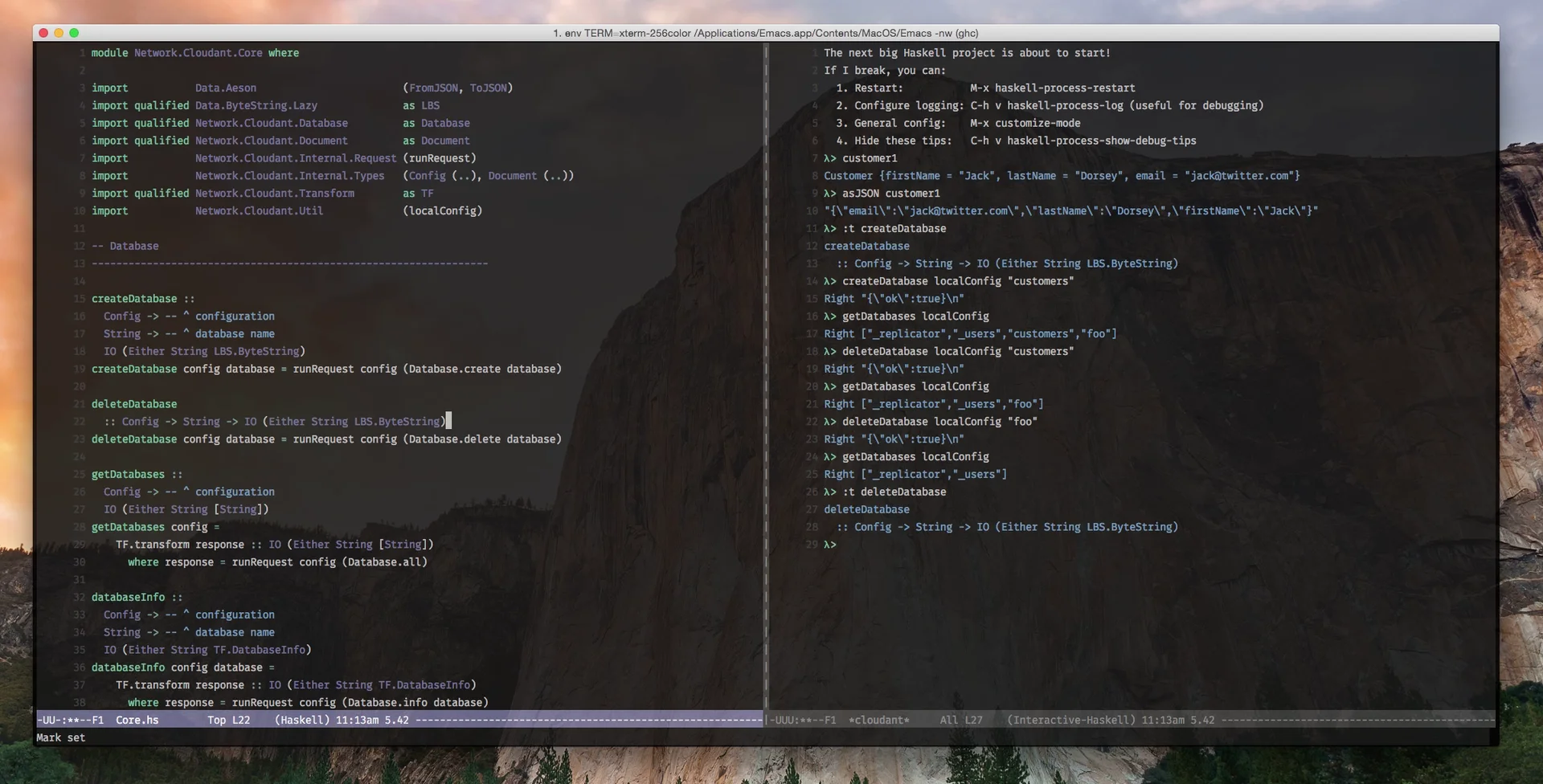Toggle the -UU- encoding indicator for Core.hs
This screenshot has width=1543, height=784.
click(x=50, y=721)
